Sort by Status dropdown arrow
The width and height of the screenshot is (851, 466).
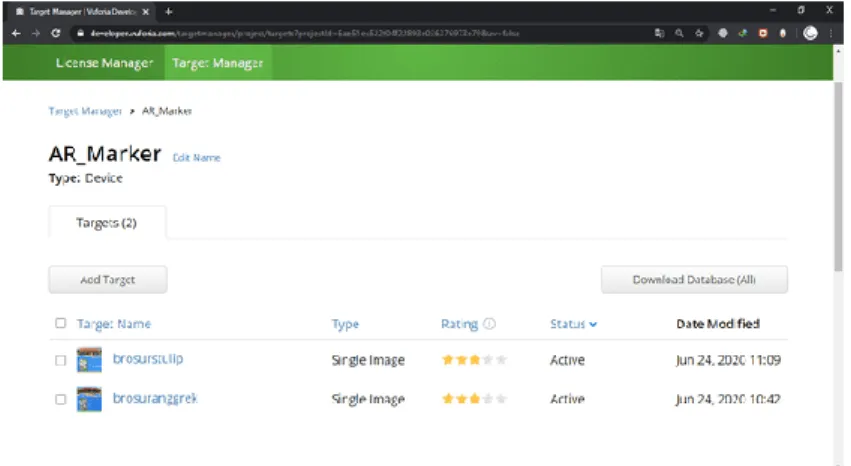593,324
